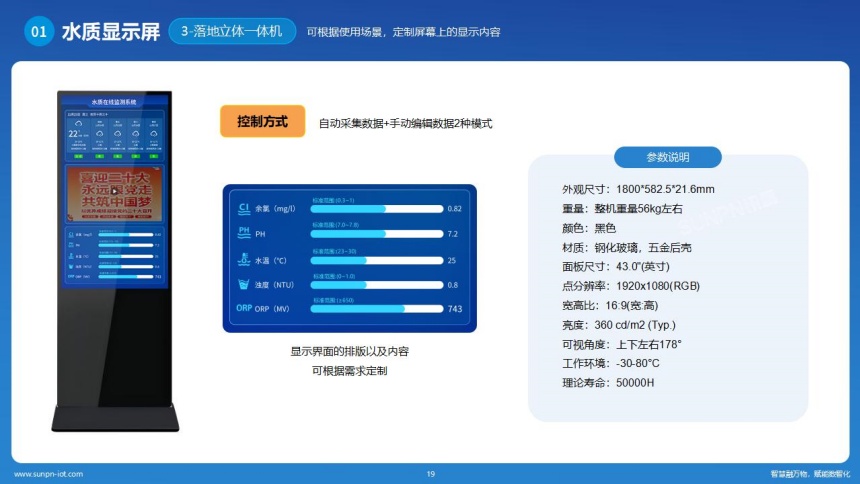The height and width of the screenshot is (484, 860).
Task: Click the Cl residual chlorine icon
Action: coord(244,209)
